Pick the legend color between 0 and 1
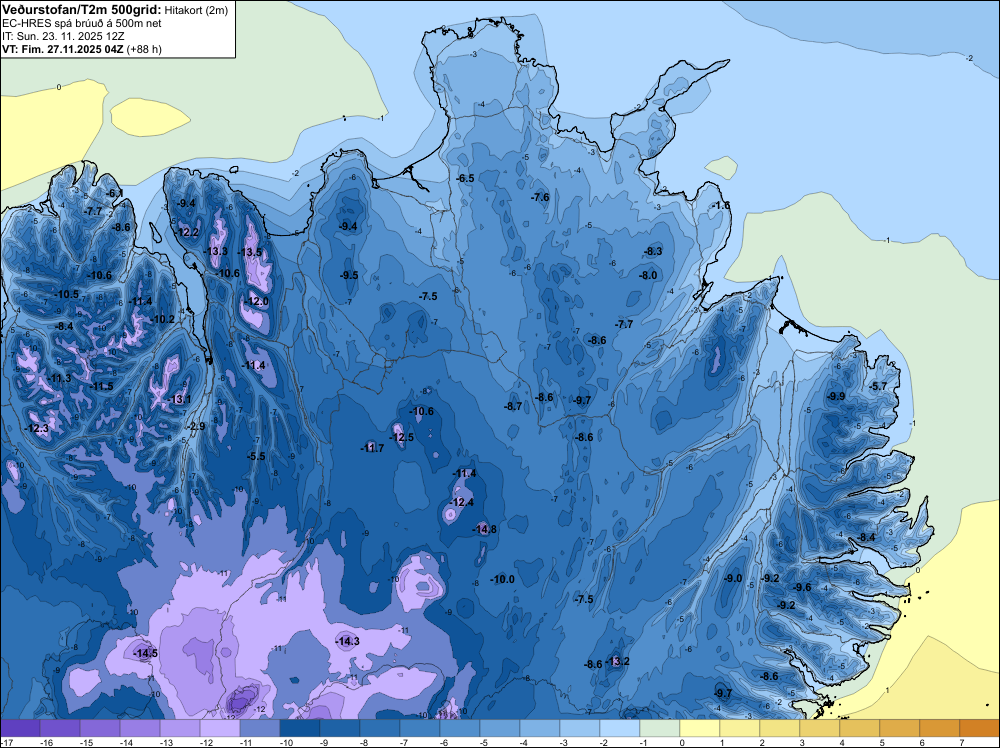 (x=700, y=728)
